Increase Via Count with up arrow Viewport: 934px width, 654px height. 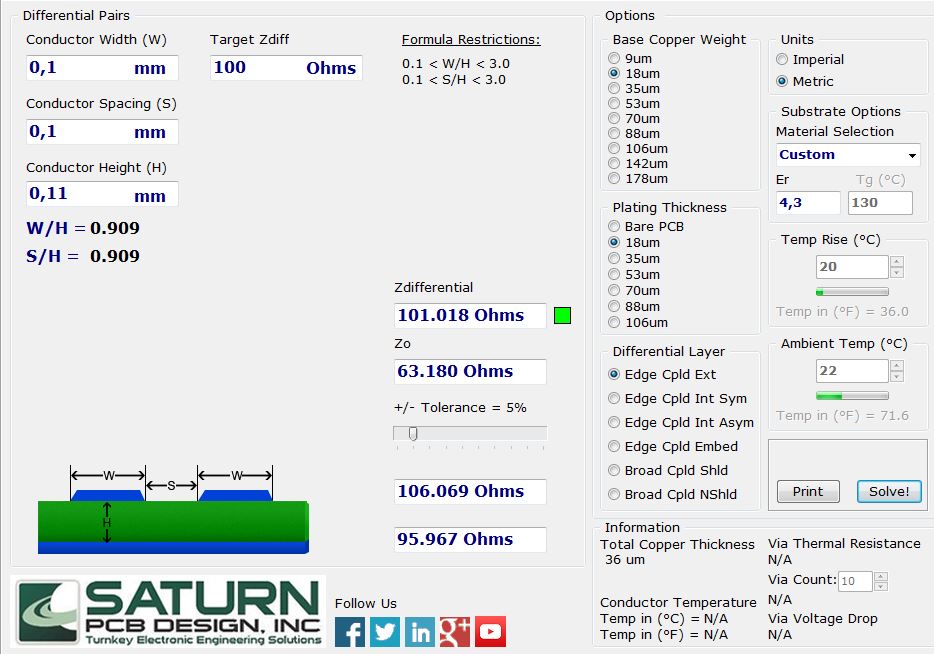click(x=881, y=577)
